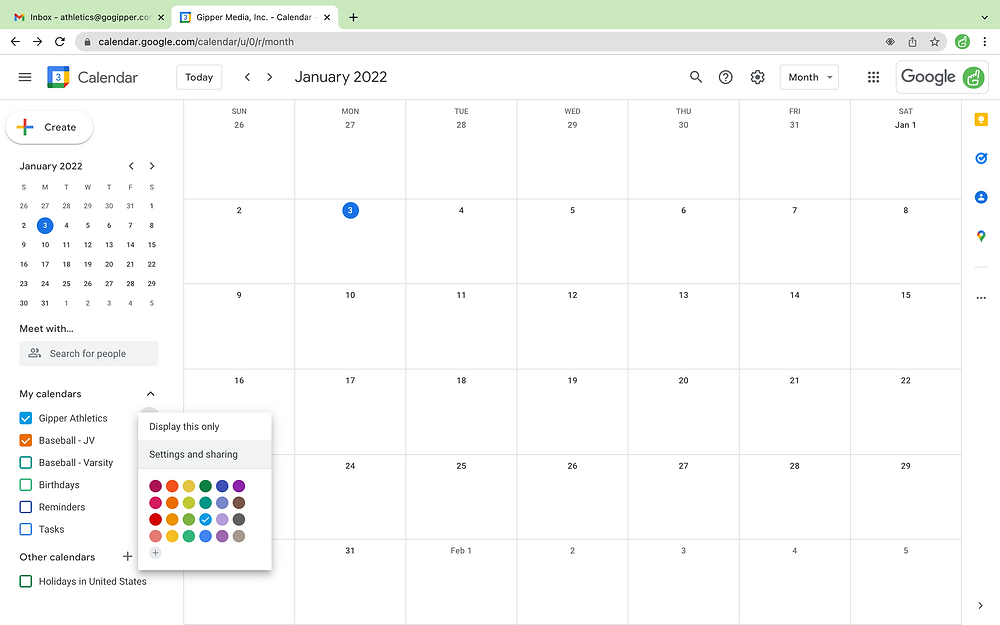Check Holidays in United States calendar
Image resolution: width=1000 pixels, height=625 pixels.
26,582
